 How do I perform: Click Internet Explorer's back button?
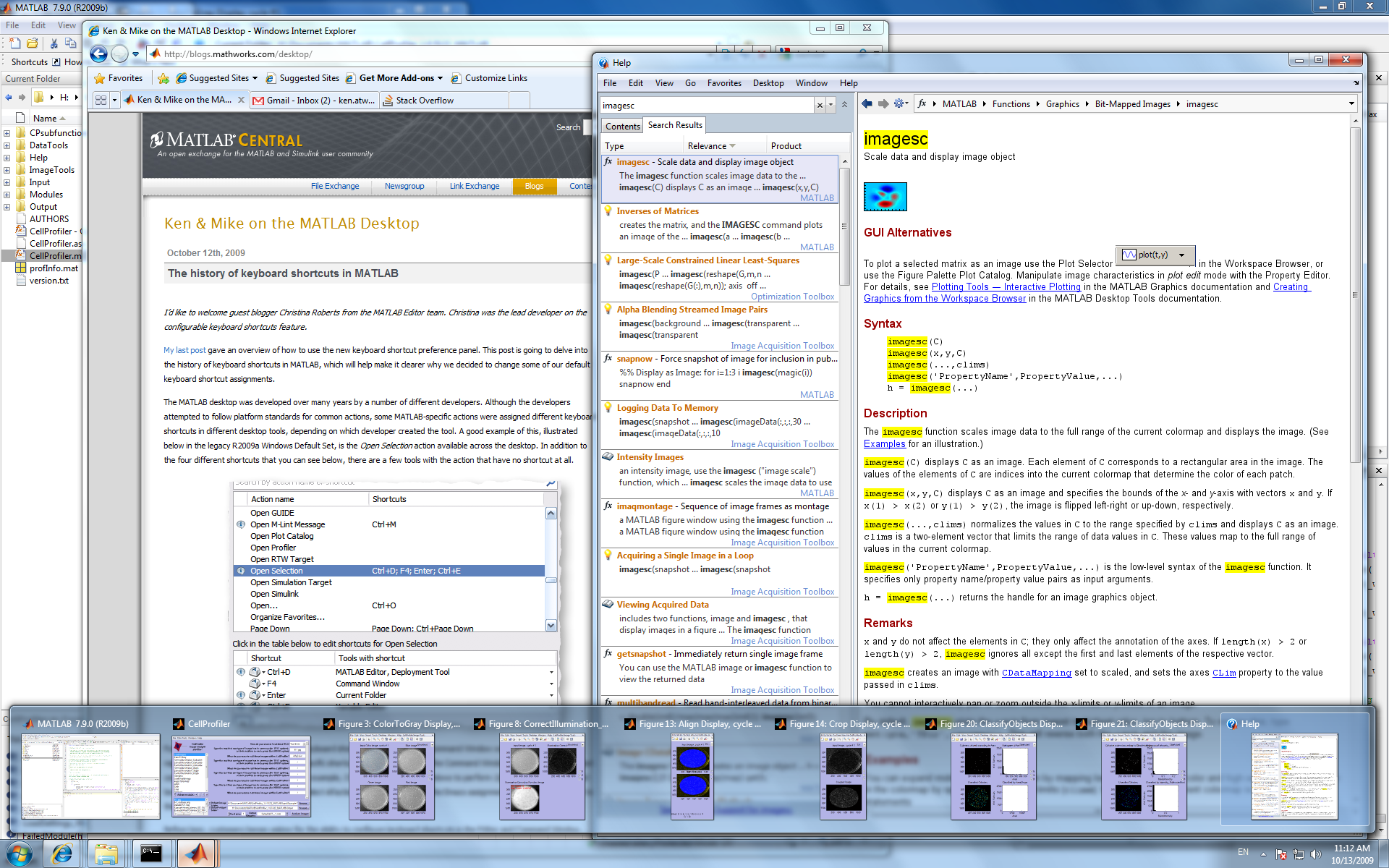pos(99,54)
